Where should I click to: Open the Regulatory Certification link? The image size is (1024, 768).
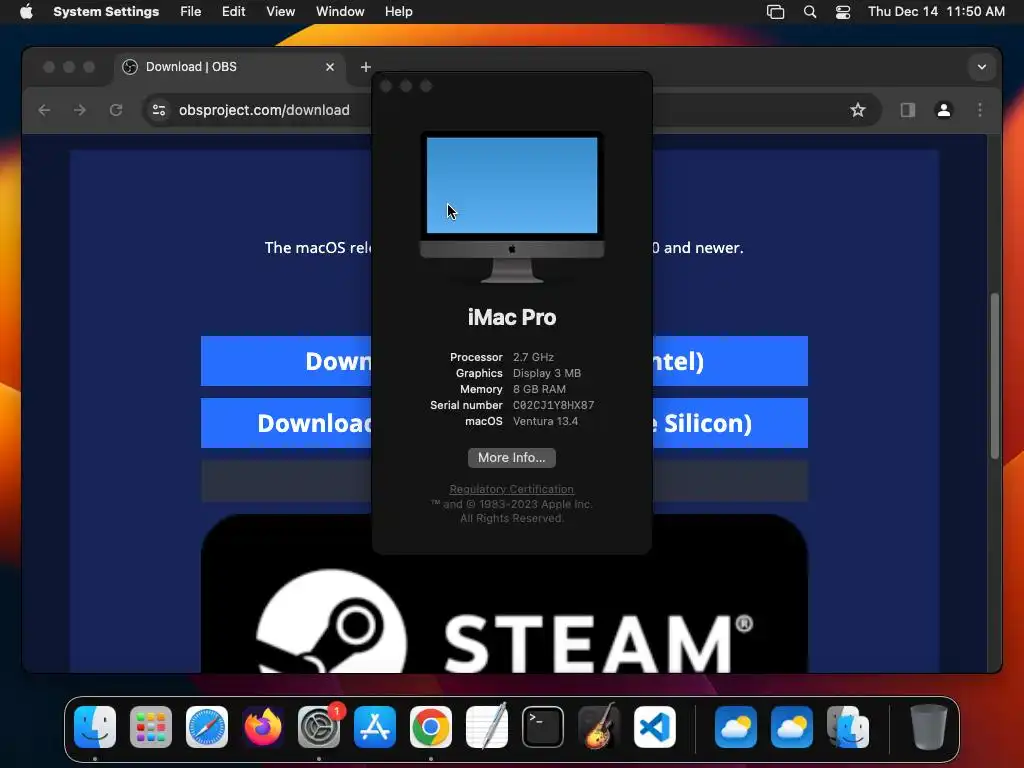point(511,489)
